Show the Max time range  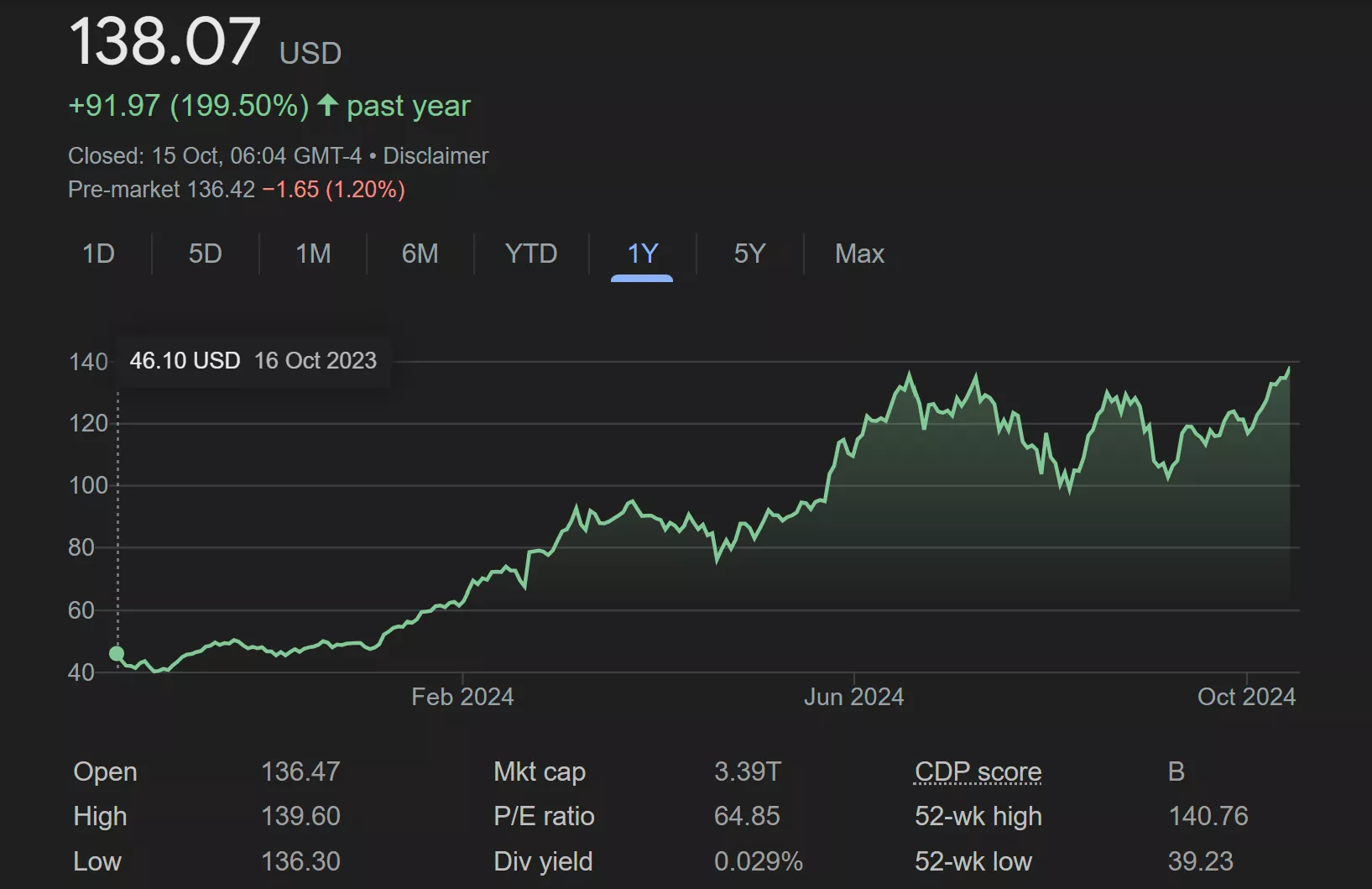[859, 254]
